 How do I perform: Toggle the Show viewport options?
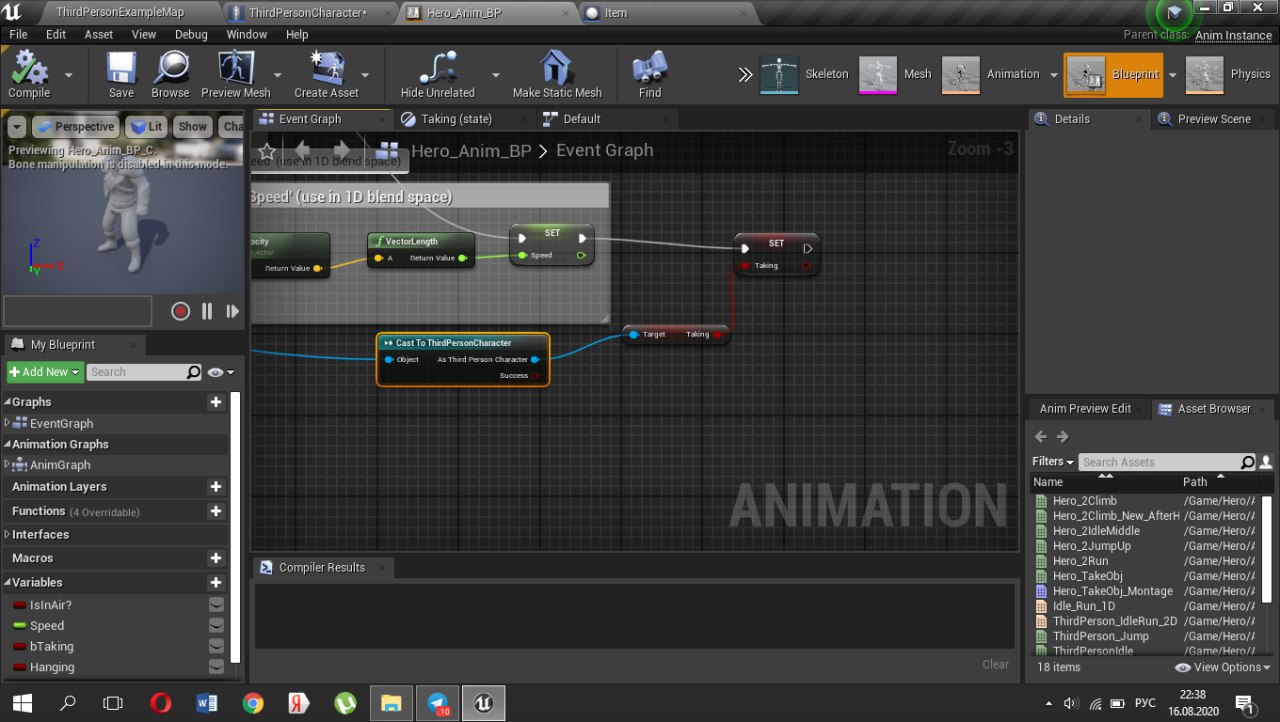click(192, 127)
